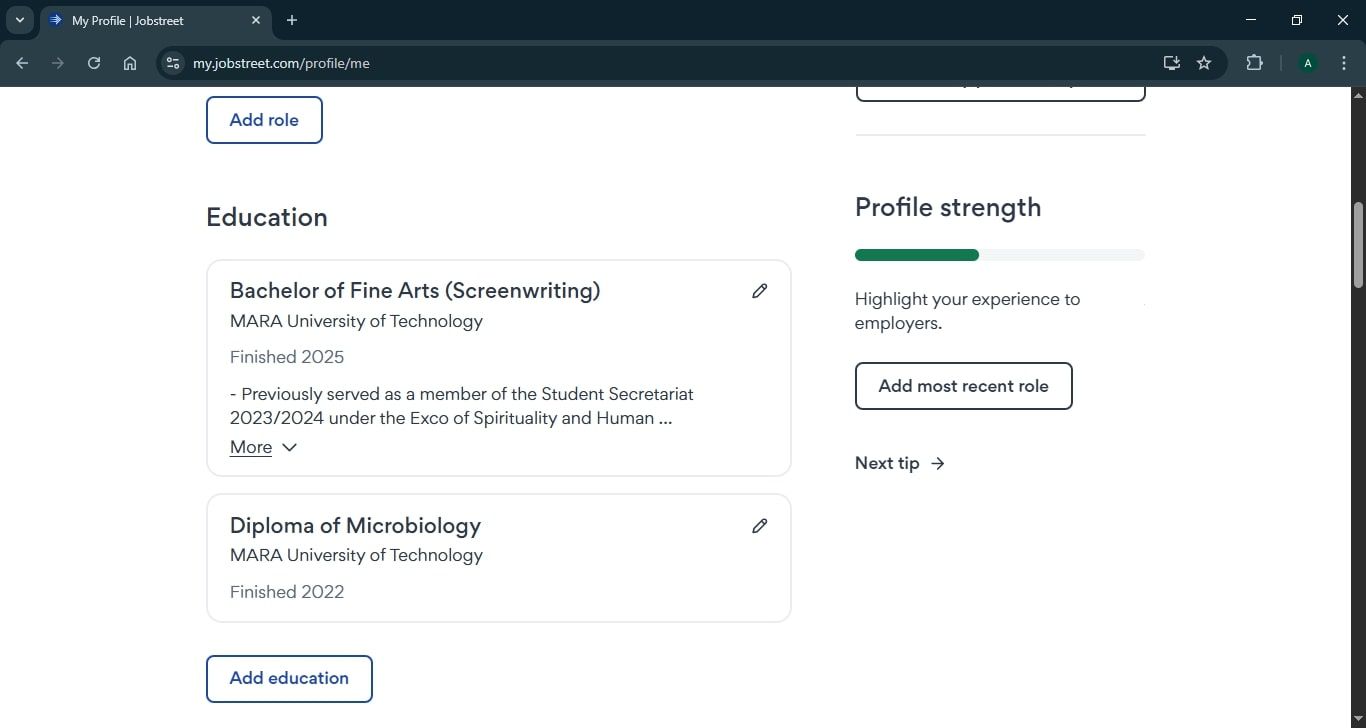Click the forward navigation arrow
This screenshot has width=1366, height=728.
(58, 63)
